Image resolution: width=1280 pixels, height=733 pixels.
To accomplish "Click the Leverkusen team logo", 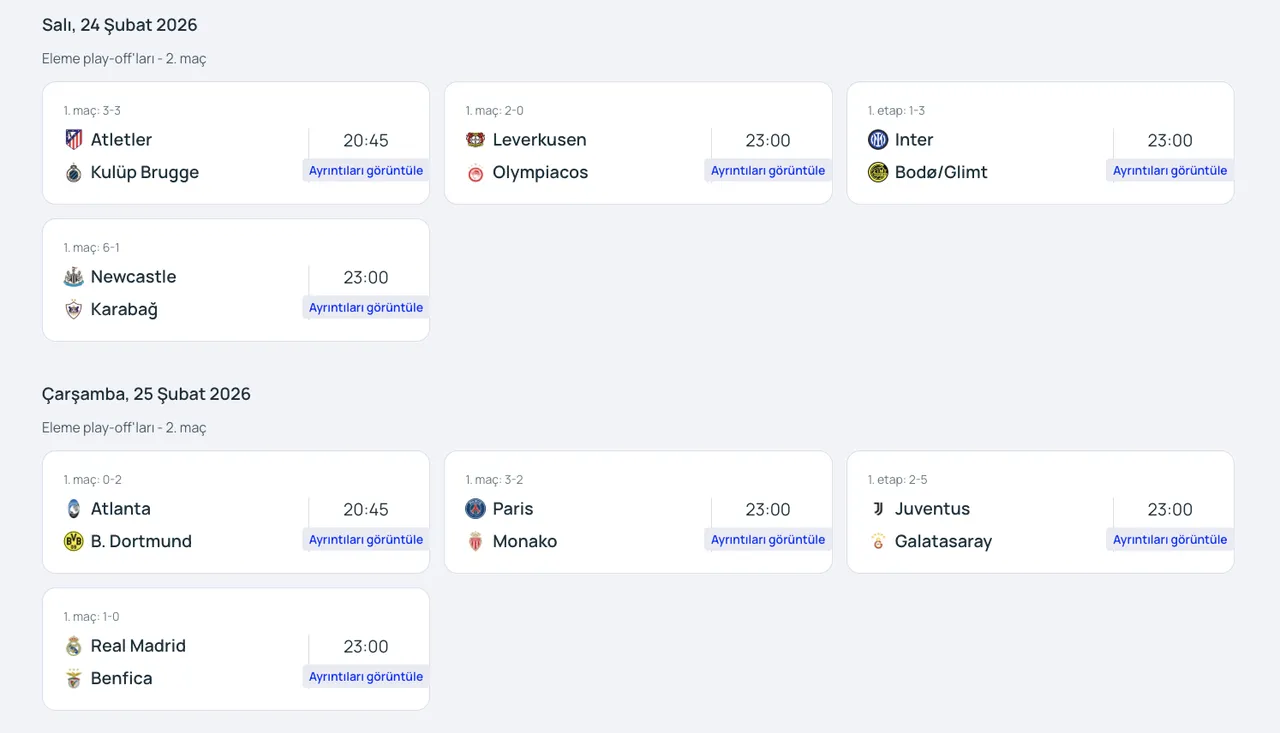I will tap(475, 140).
